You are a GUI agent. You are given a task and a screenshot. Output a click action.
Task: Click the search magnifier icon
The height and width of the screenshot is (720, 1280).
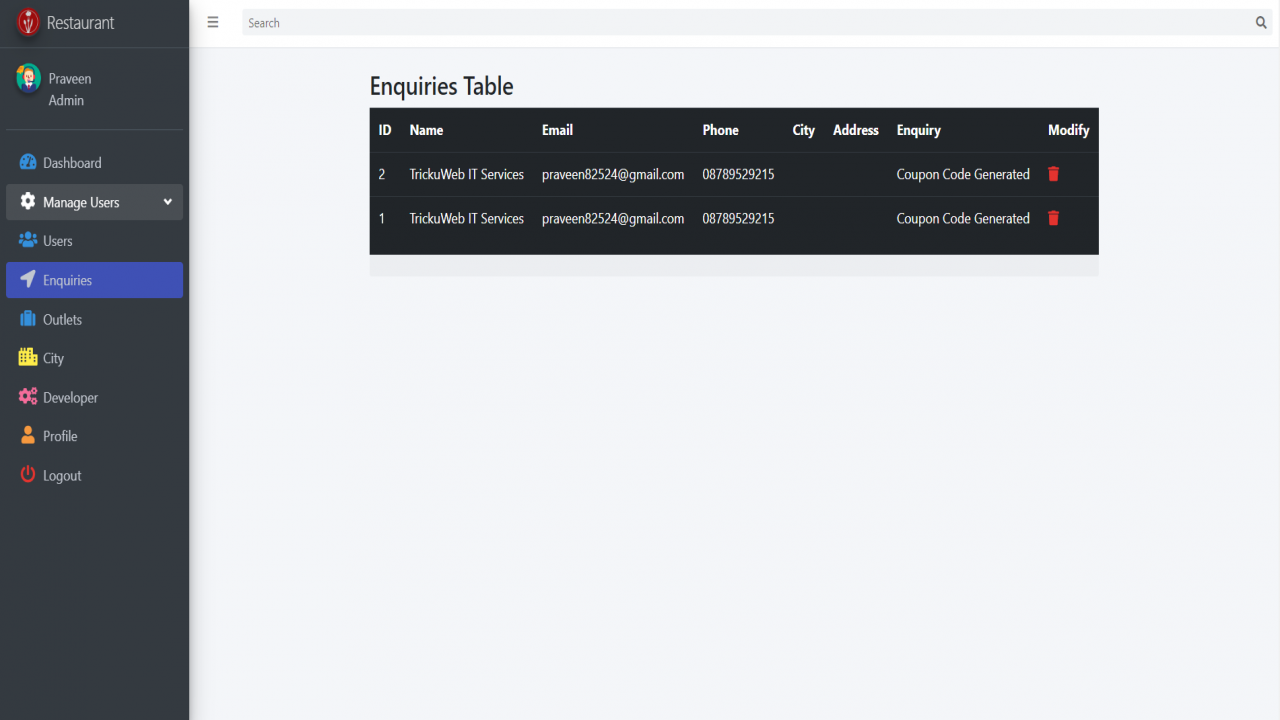pyautogui.click(x=1261, y=22)
